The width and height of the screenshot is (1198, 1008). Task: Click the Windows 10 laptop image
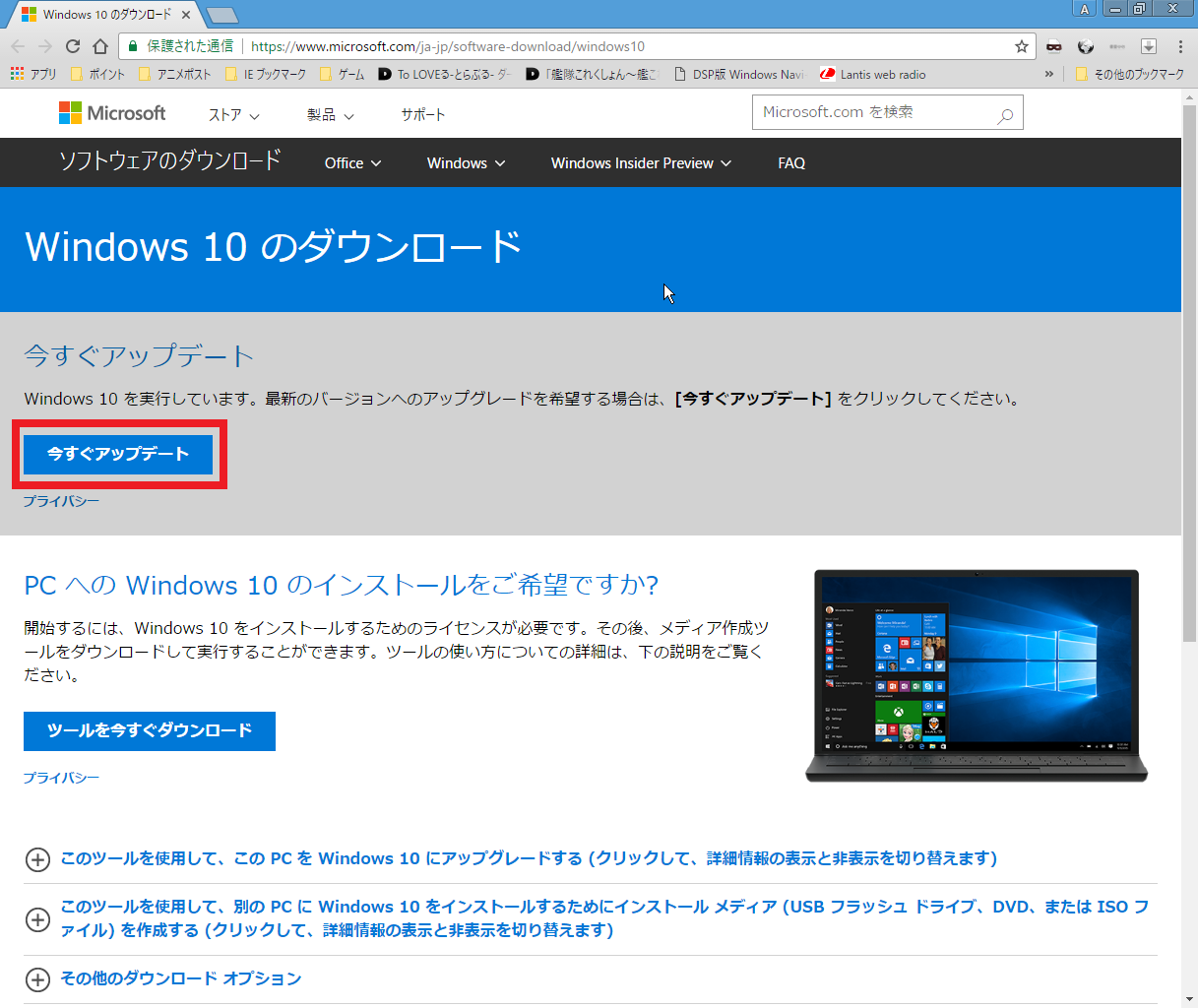[977, 675]
